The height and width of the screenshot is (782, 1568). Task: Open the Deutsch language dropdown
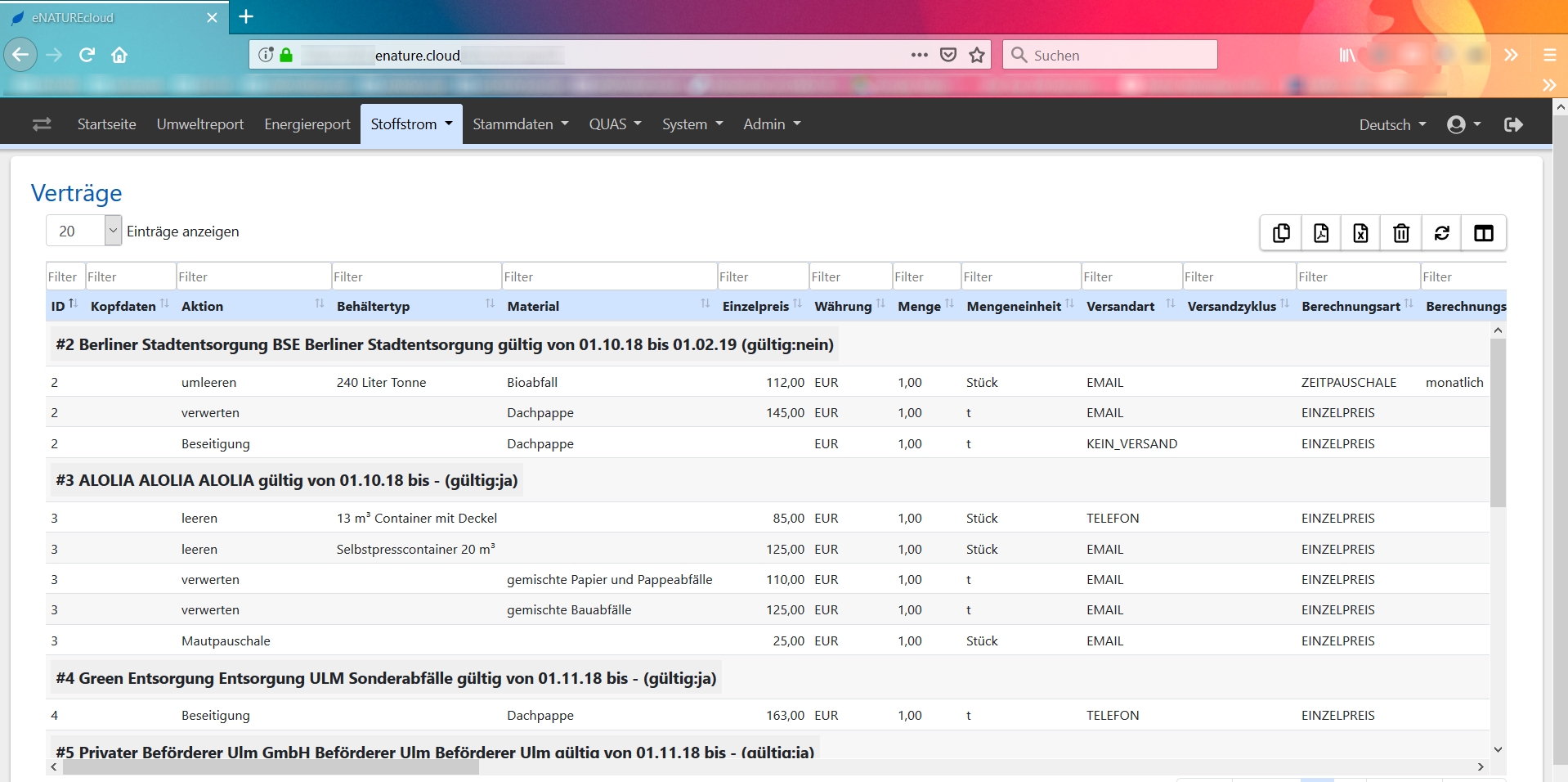click(1392, 124)
